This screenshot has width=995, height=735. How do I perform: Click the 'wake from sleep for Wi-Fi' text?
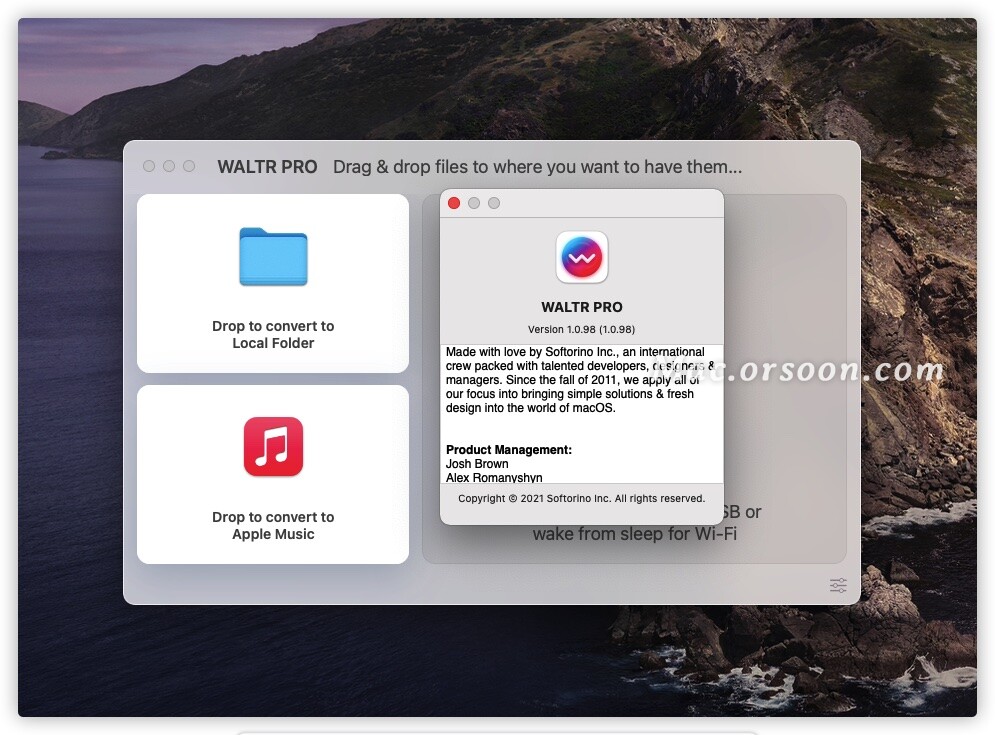pos(635,534)
